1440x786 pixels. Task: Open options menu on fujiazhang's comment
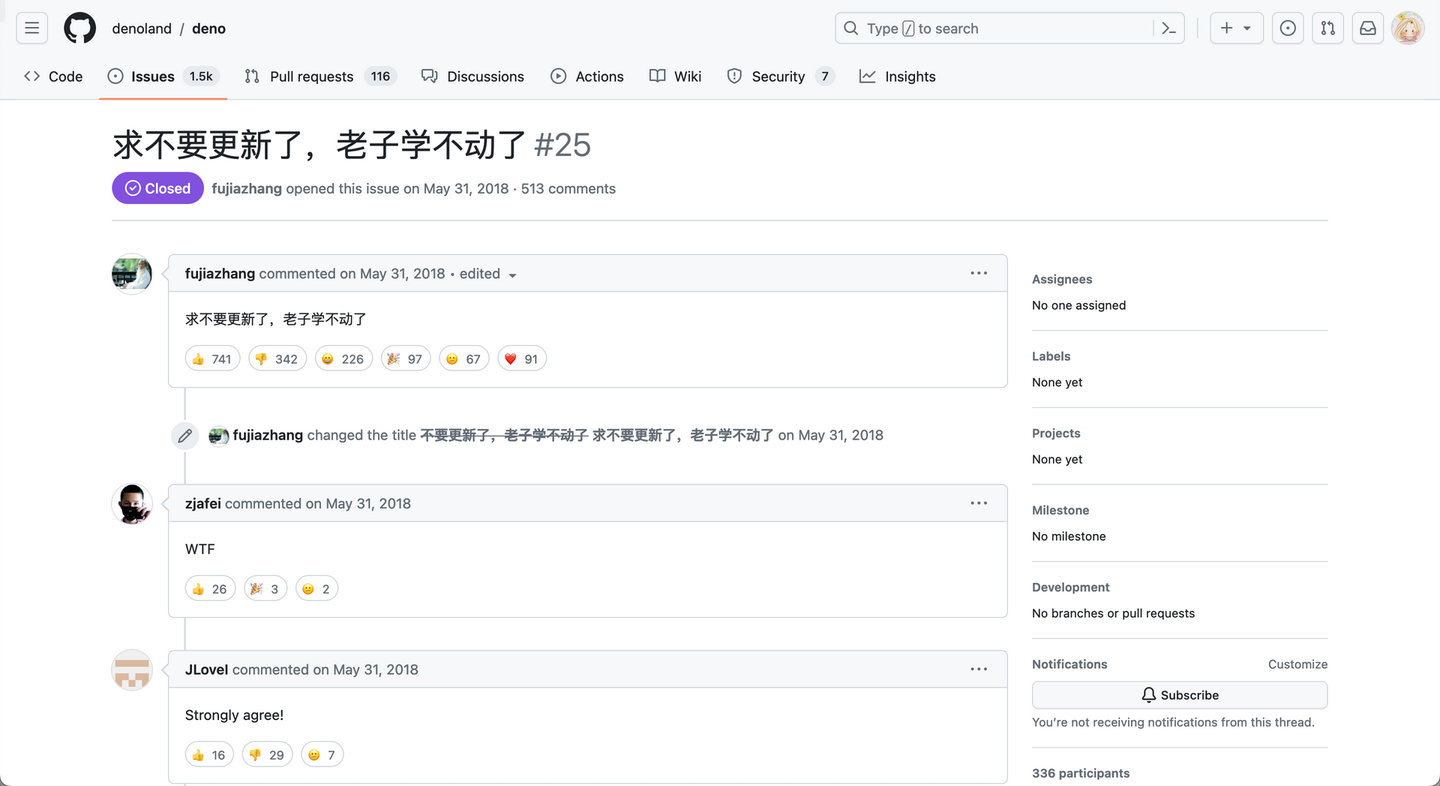tap(979, 273)
